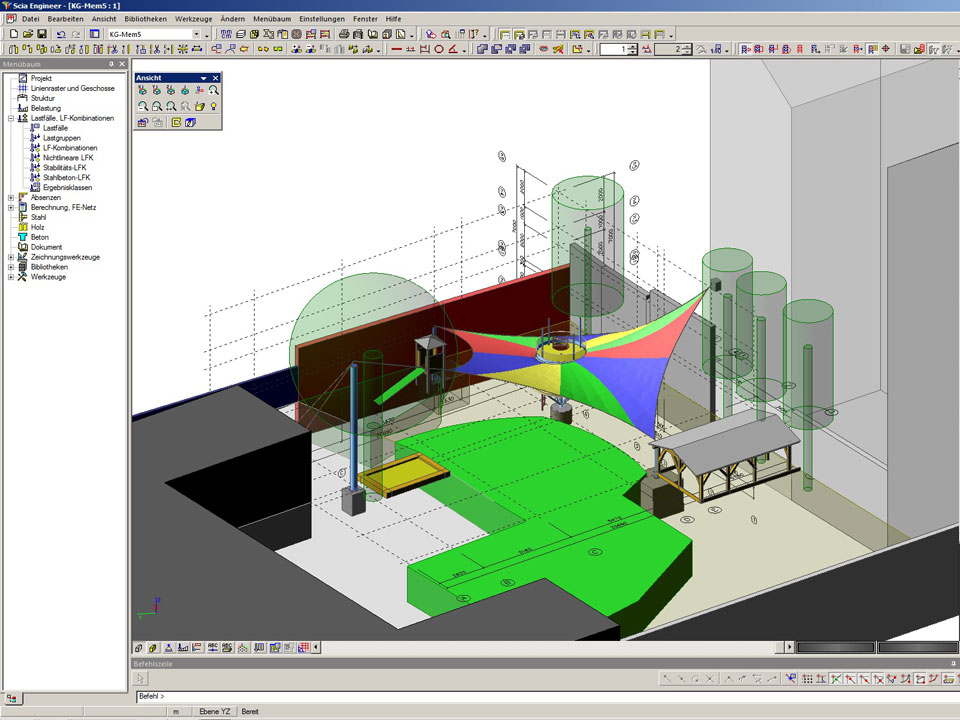Expand the Bibliotheken tree node
The width and height of the screenshot is (960, 720).
point(11,267)
